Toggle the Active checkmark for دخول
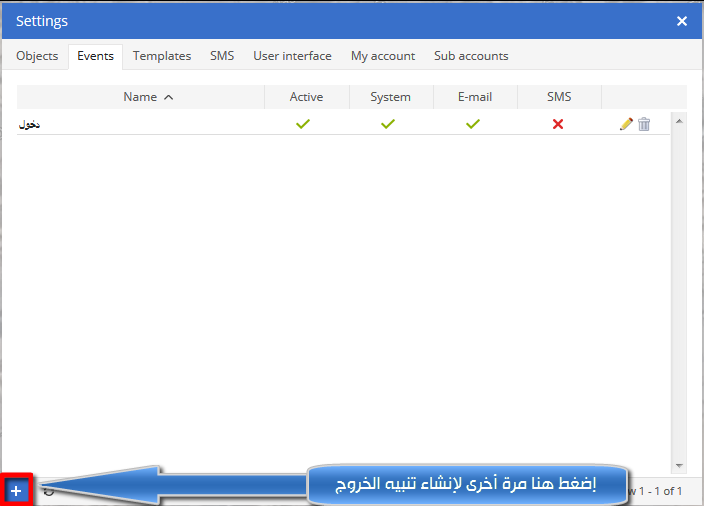 point(303,124)
